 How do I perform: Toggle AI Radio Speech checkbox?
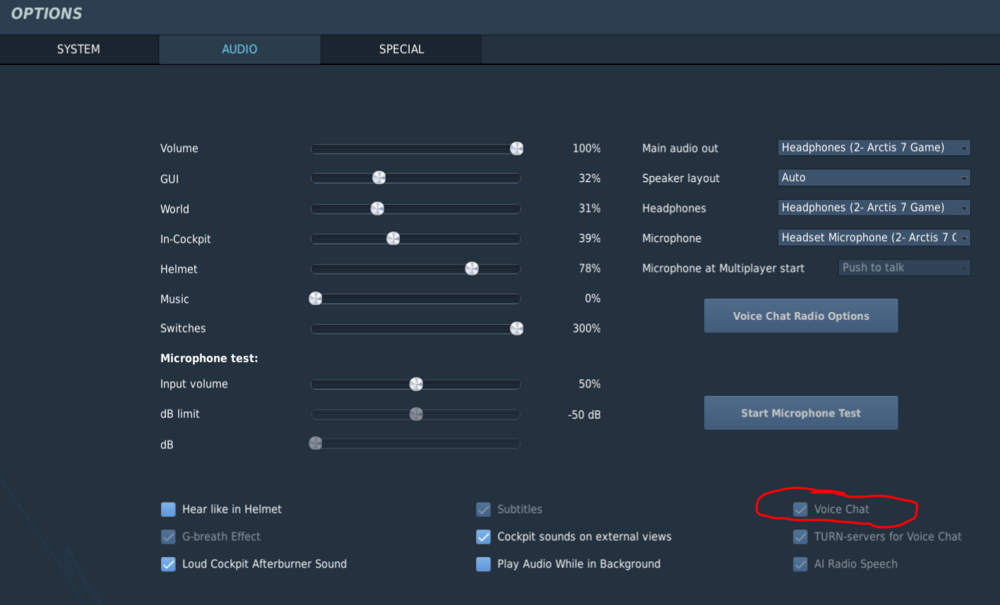click(x=800, y=564)
